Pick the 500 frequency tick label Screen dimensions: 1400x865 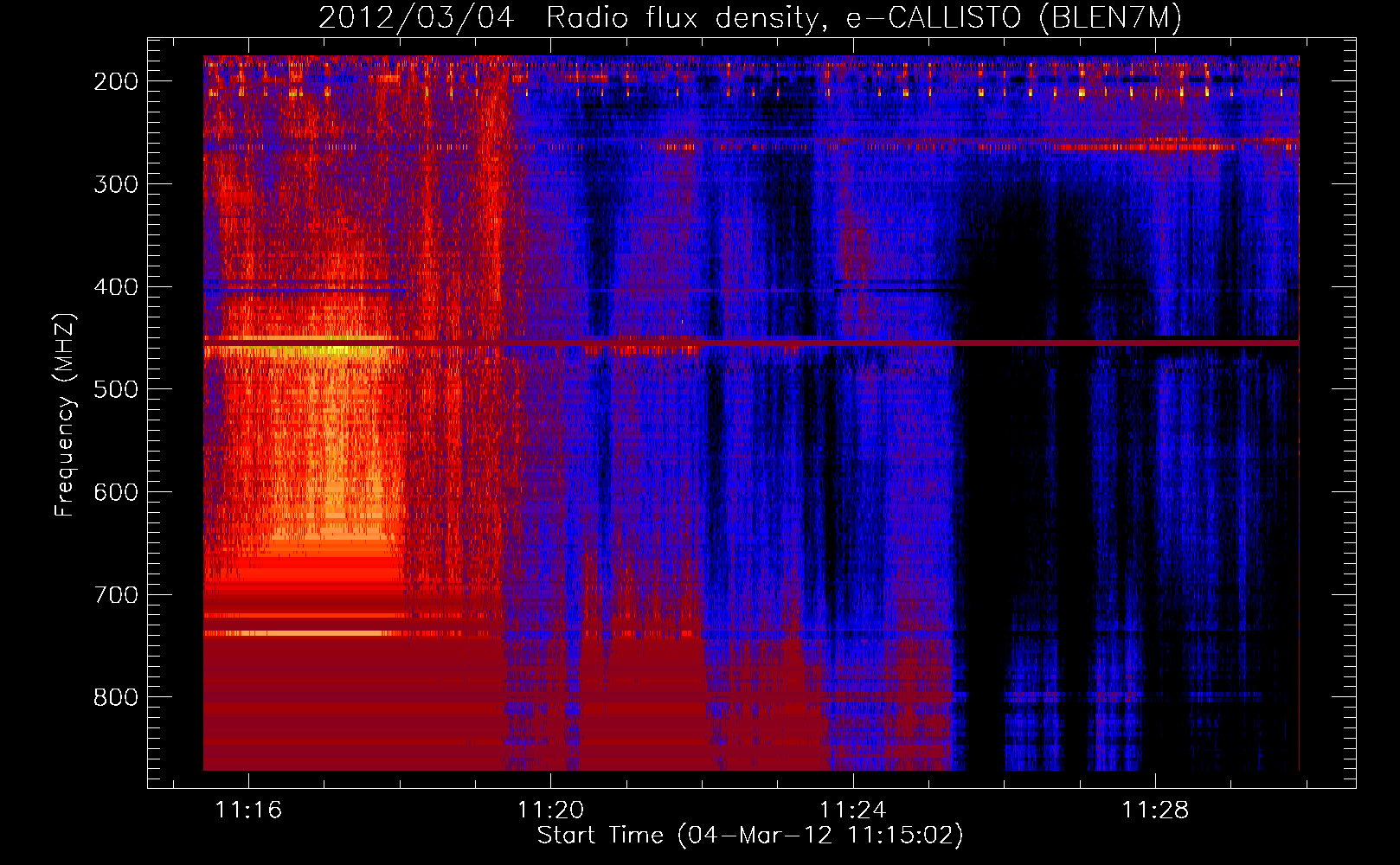click(x=116, y=389)
